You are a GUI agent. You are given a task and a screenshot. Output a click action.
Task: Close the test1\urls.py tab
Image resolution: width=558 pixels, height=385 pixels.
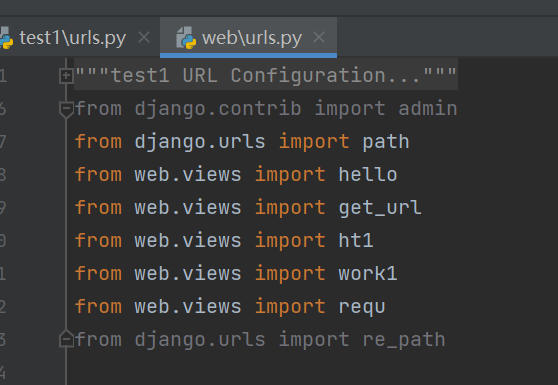[144, 37]
